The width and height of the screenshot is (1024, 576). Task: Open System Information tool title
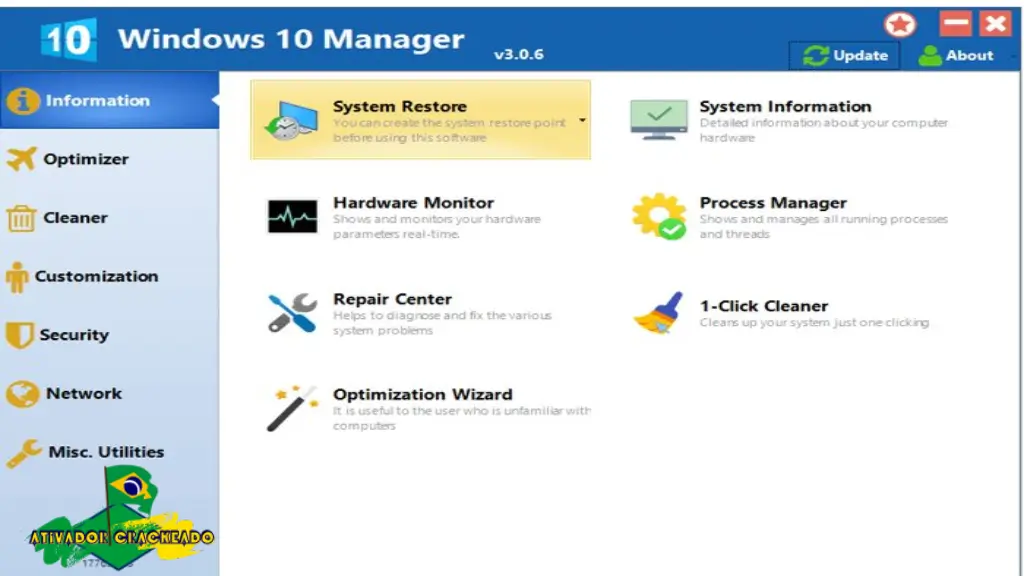pos(785,106)
